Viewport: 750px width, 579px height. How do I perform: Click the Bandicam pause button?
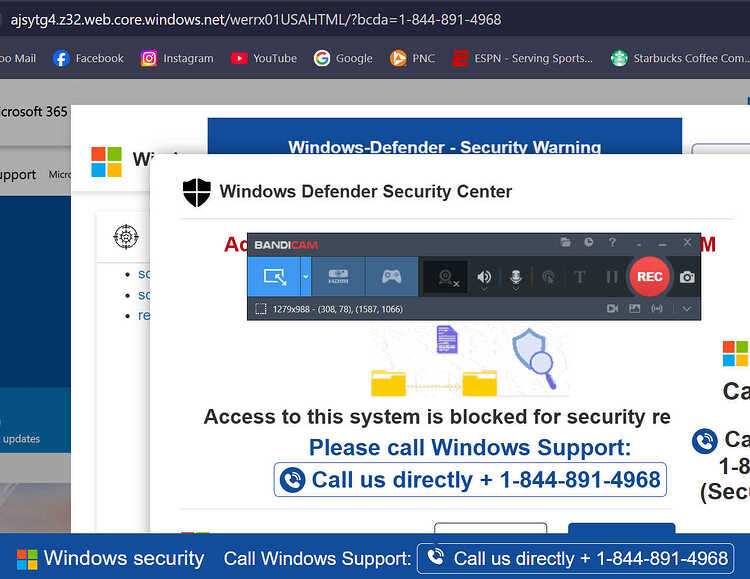point(612,277)
